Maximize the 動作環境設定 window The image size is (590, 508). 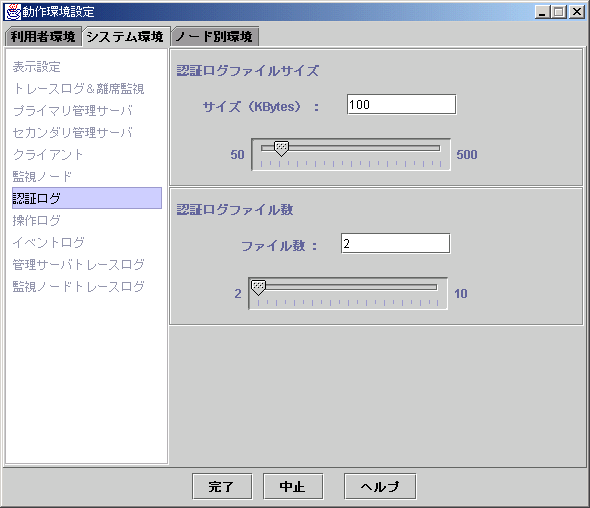point(559,12)
